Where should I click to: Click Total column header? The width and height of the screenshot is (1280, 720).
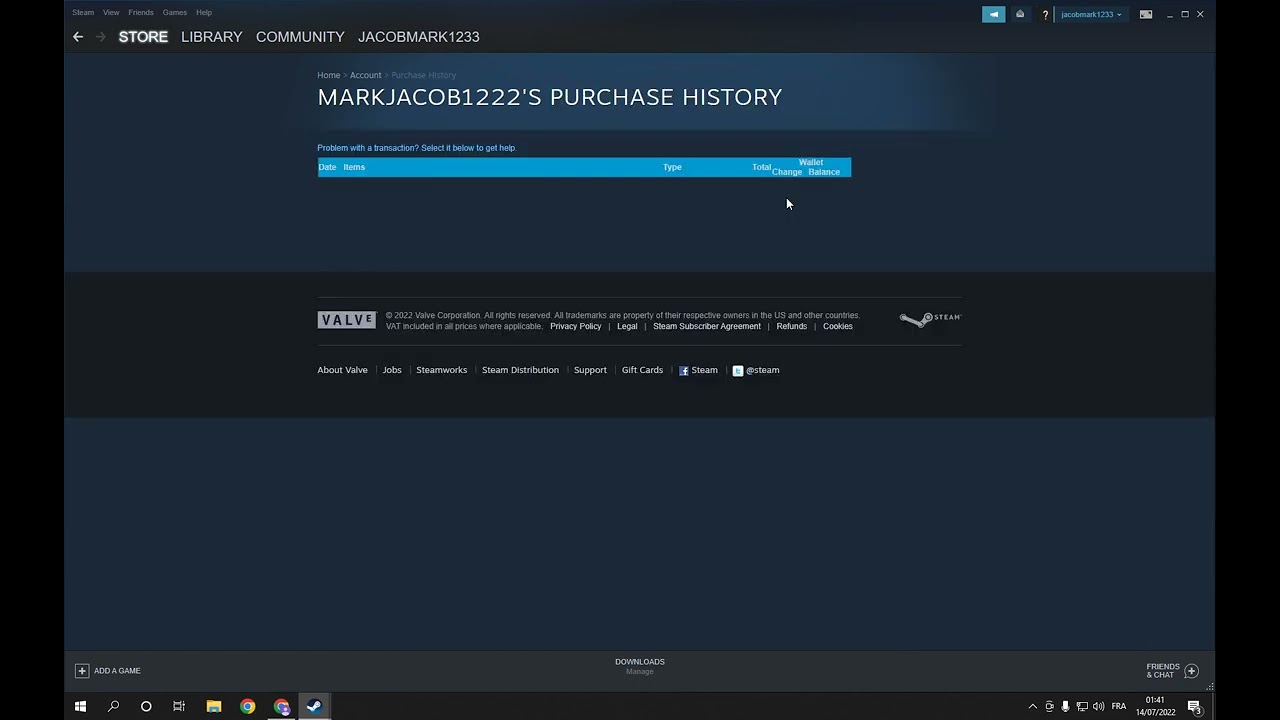pyautogui.click(x=761, y=167)
